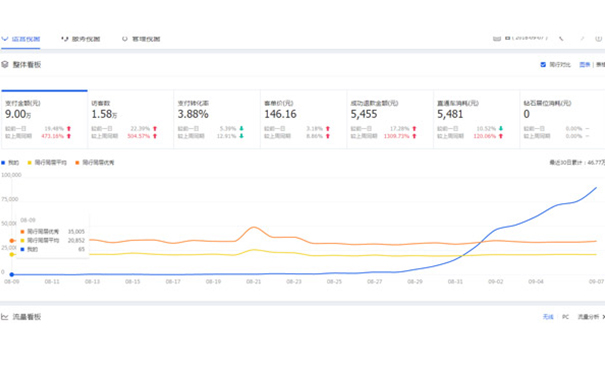Click the blue 08-09 data point on chart

12,275
